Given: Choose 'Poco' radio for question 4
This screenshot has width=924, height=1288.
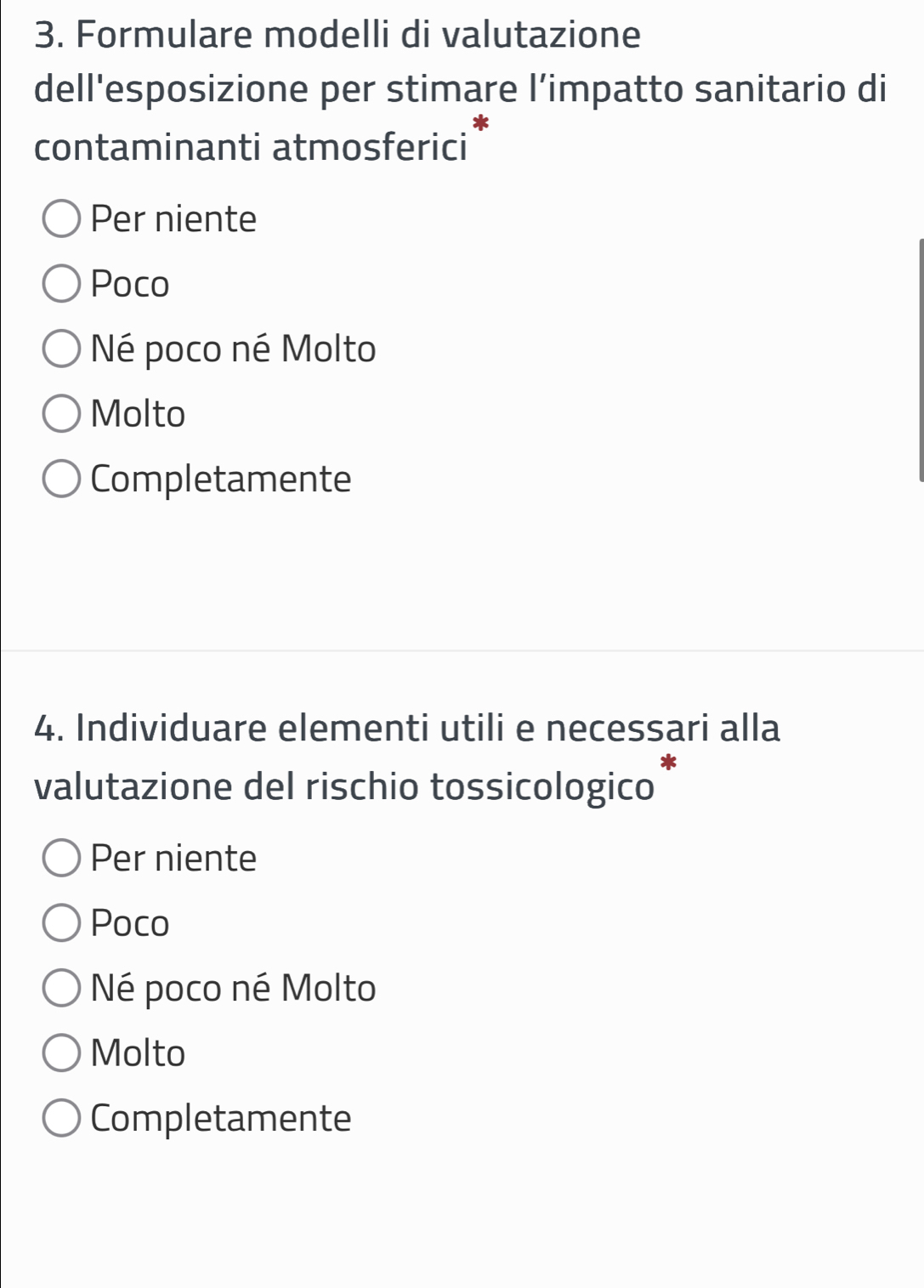Looking at the screenshot, I should 61,923.
